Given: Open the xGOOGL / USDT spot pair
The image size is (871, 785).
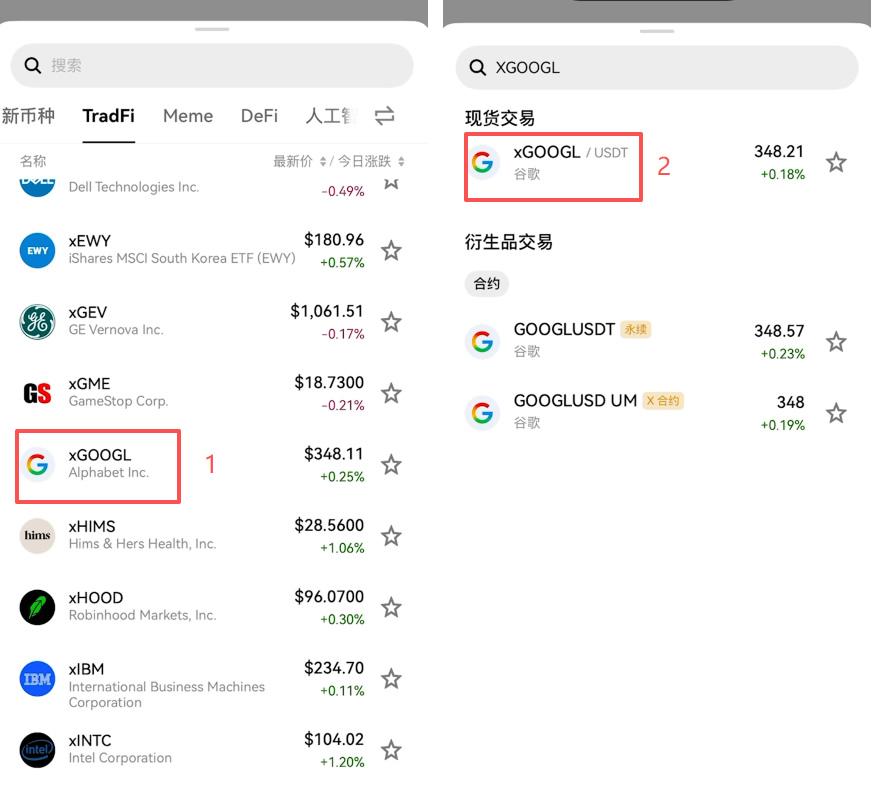Looking at the screenshot, I should pos(657,162).
